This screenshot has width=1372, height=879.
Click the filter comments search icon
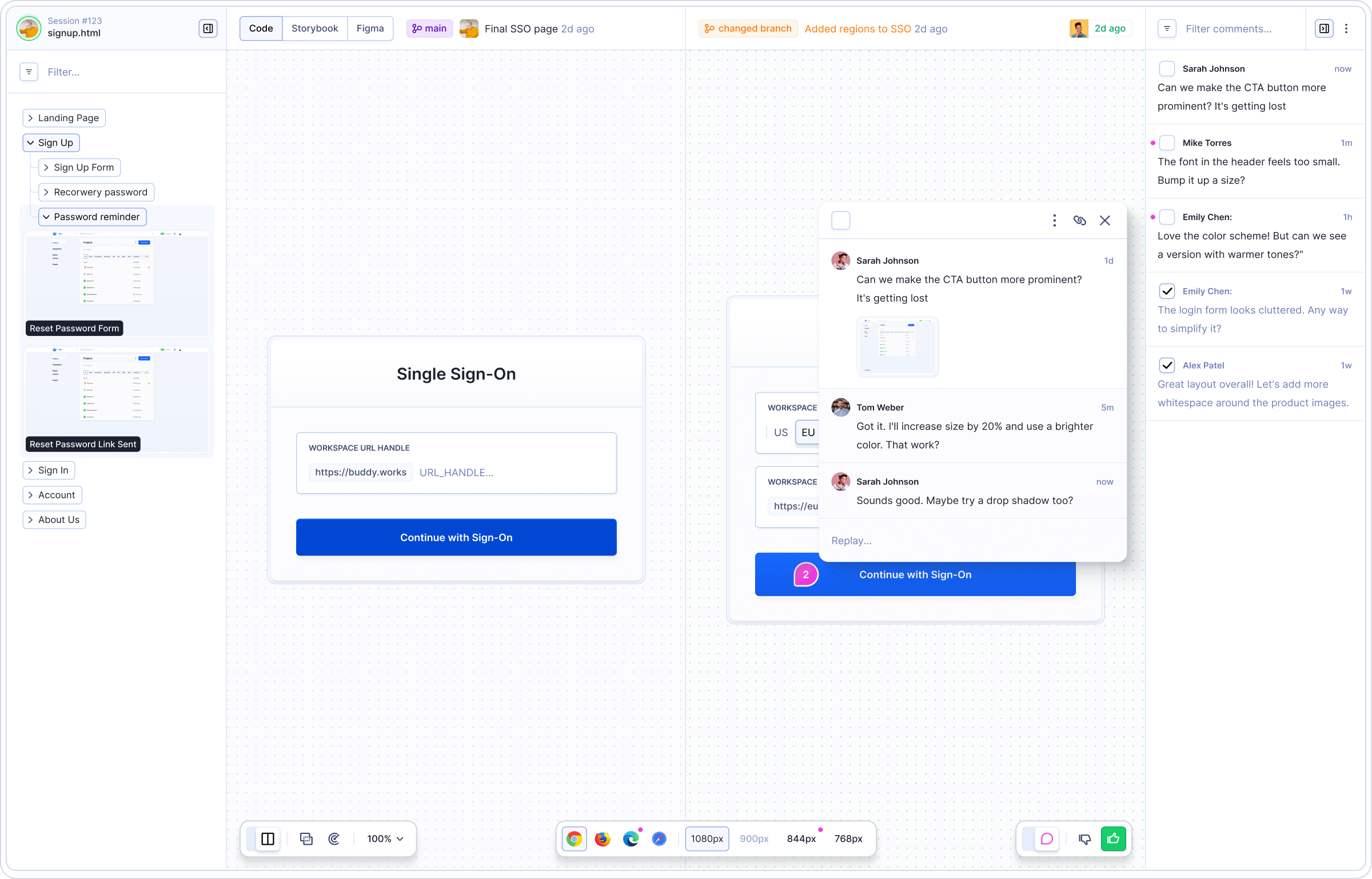point(1167,28)
